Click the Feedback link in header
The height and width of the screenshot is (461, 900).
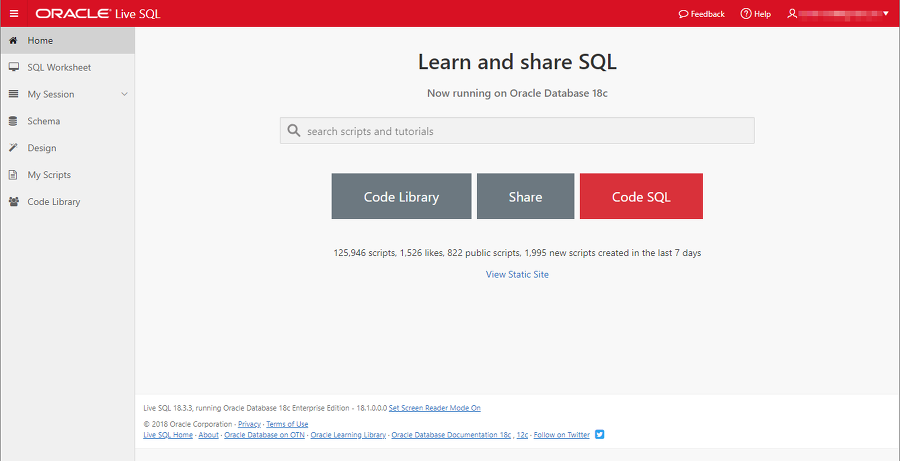701,14
